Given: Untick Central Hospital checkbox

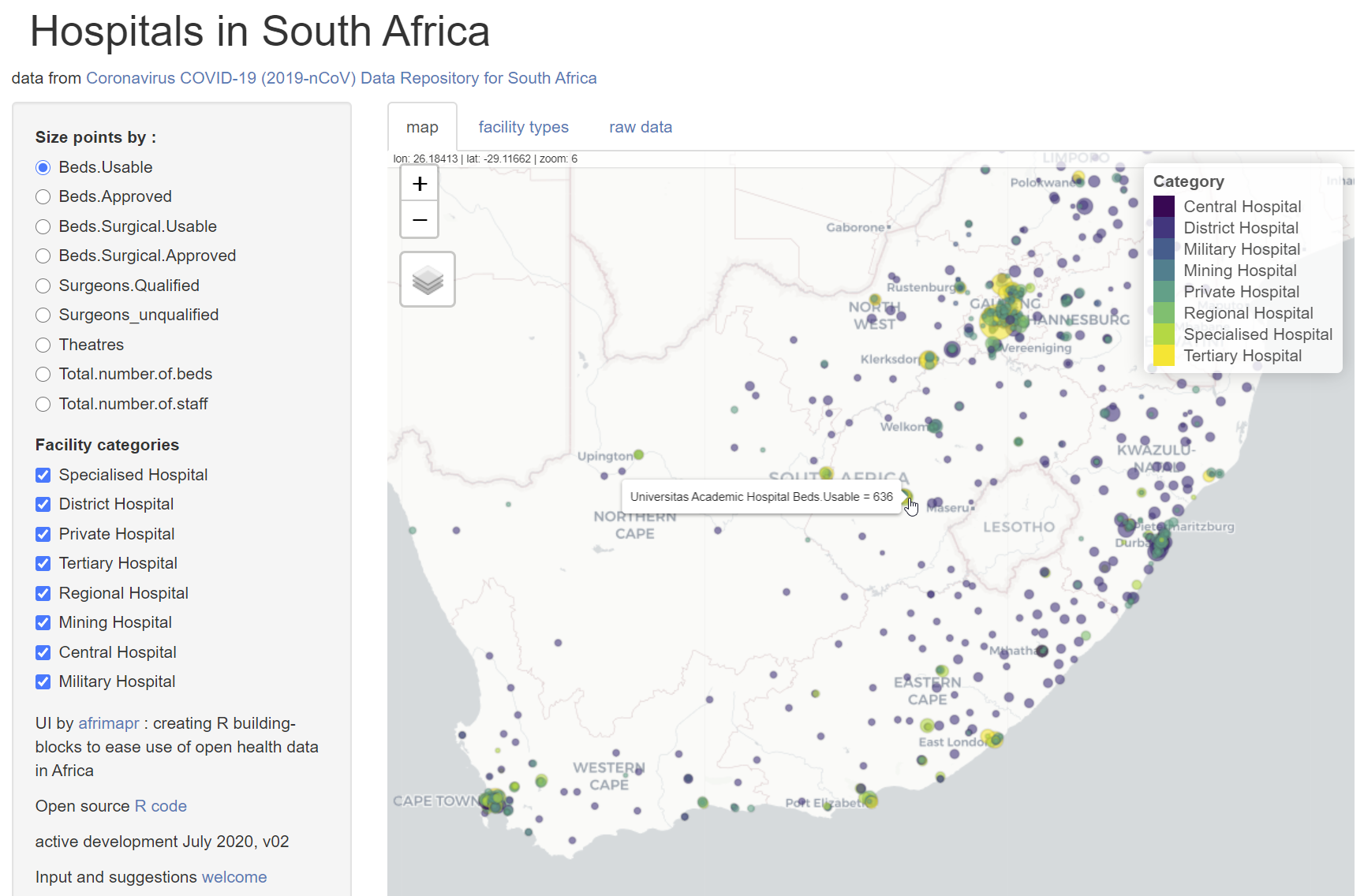Looking at the screenshot, I should click(43, 652).
